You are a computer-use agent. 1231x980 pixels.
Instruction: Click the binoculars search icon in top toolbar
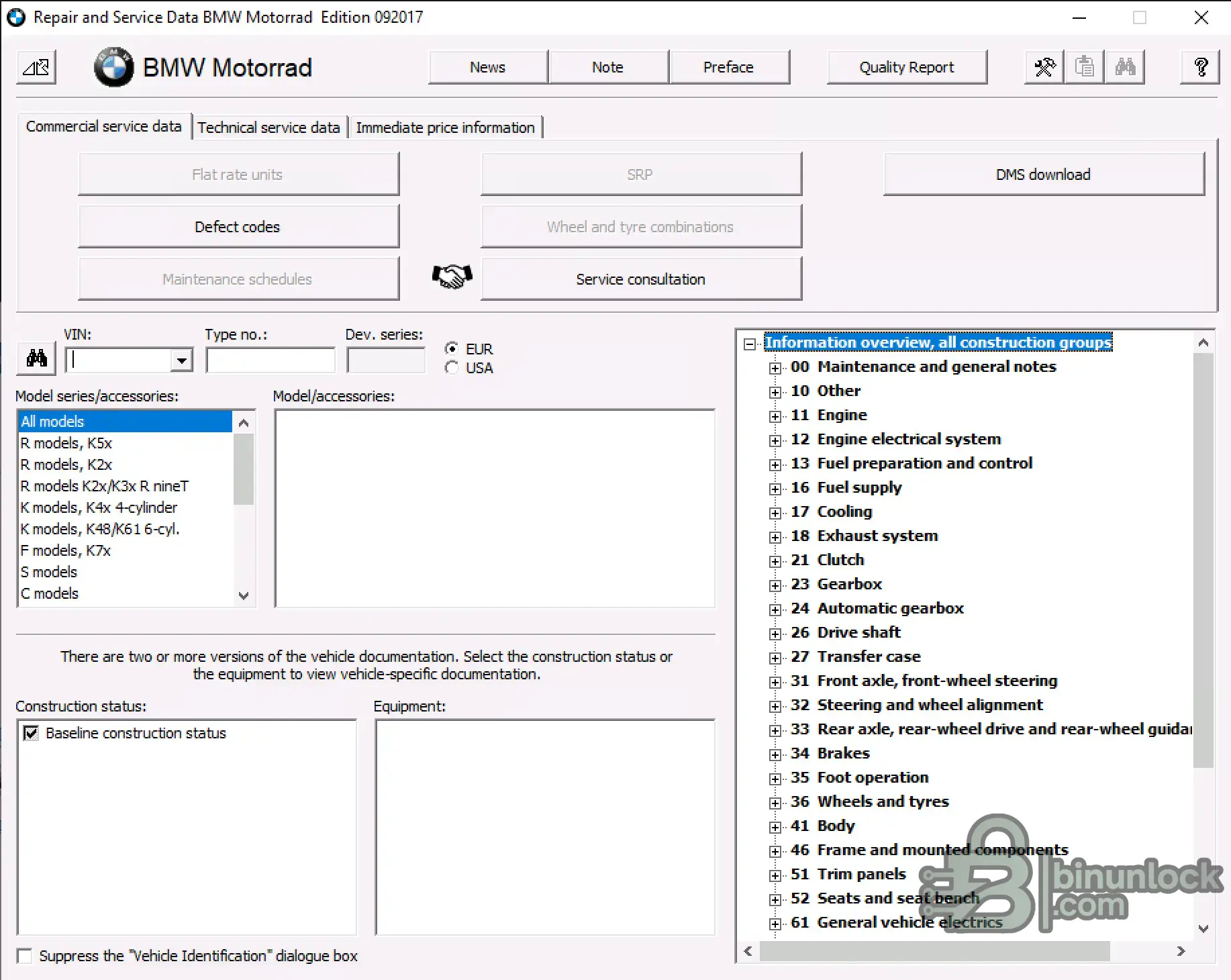tap(1125, 67)
